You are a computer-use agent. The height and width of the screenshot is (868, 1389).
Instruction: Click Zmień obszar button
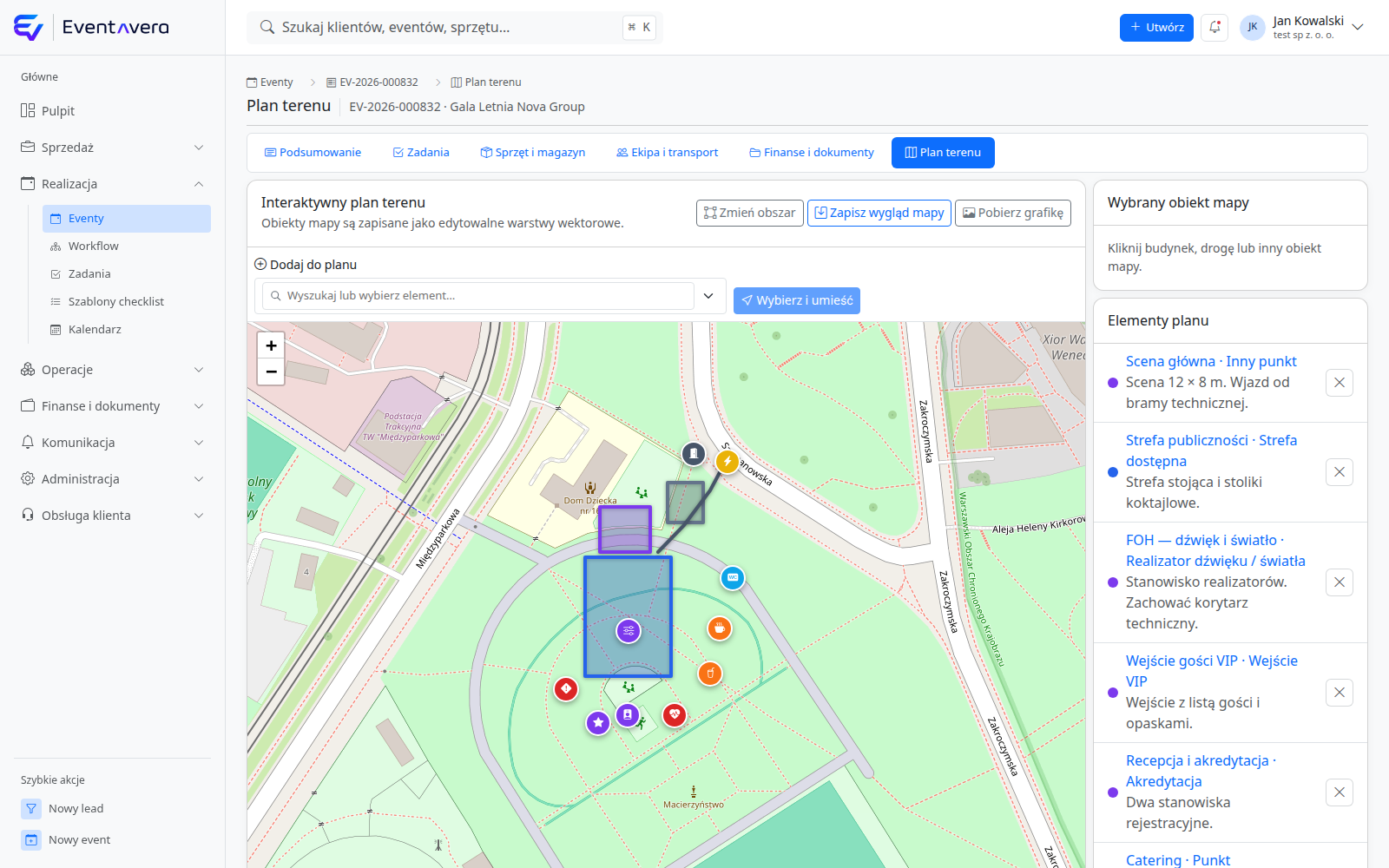click(x=750, y=213)
